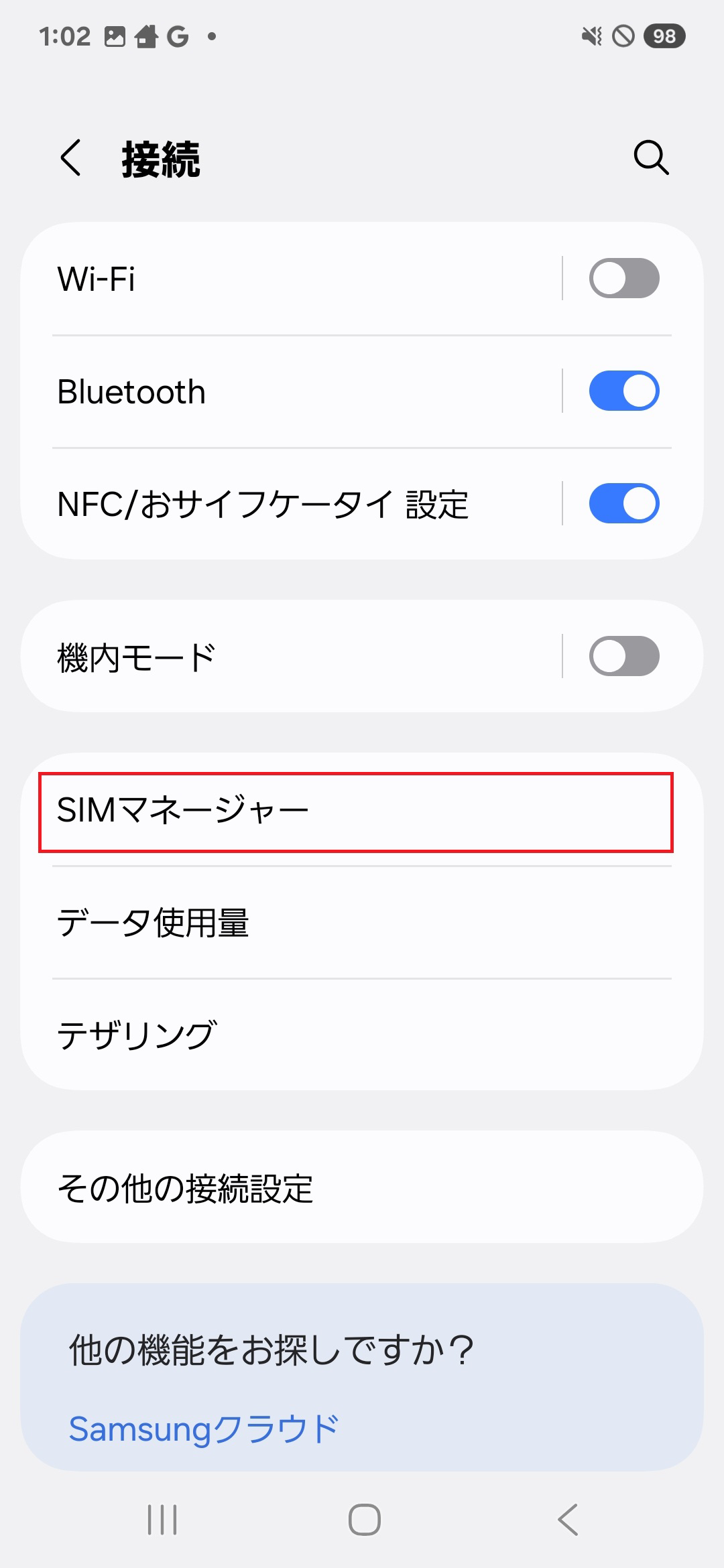Tap the Wi-Fi label to open details
Viewport: 724px width, 1568px height.
pyautogui.click(x=97, y=279)
